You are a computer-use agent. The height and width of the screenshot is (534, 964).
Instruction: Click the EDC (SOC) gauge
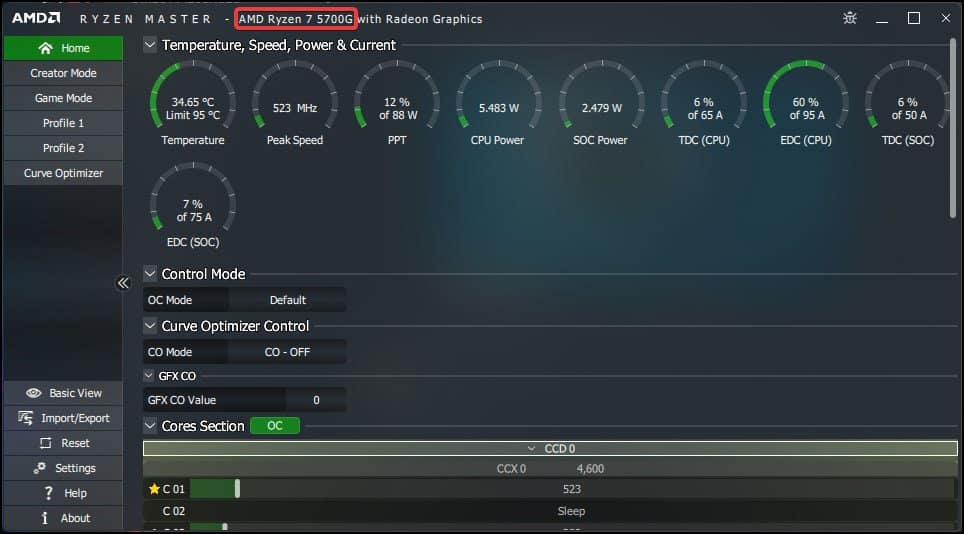point(193,206)
